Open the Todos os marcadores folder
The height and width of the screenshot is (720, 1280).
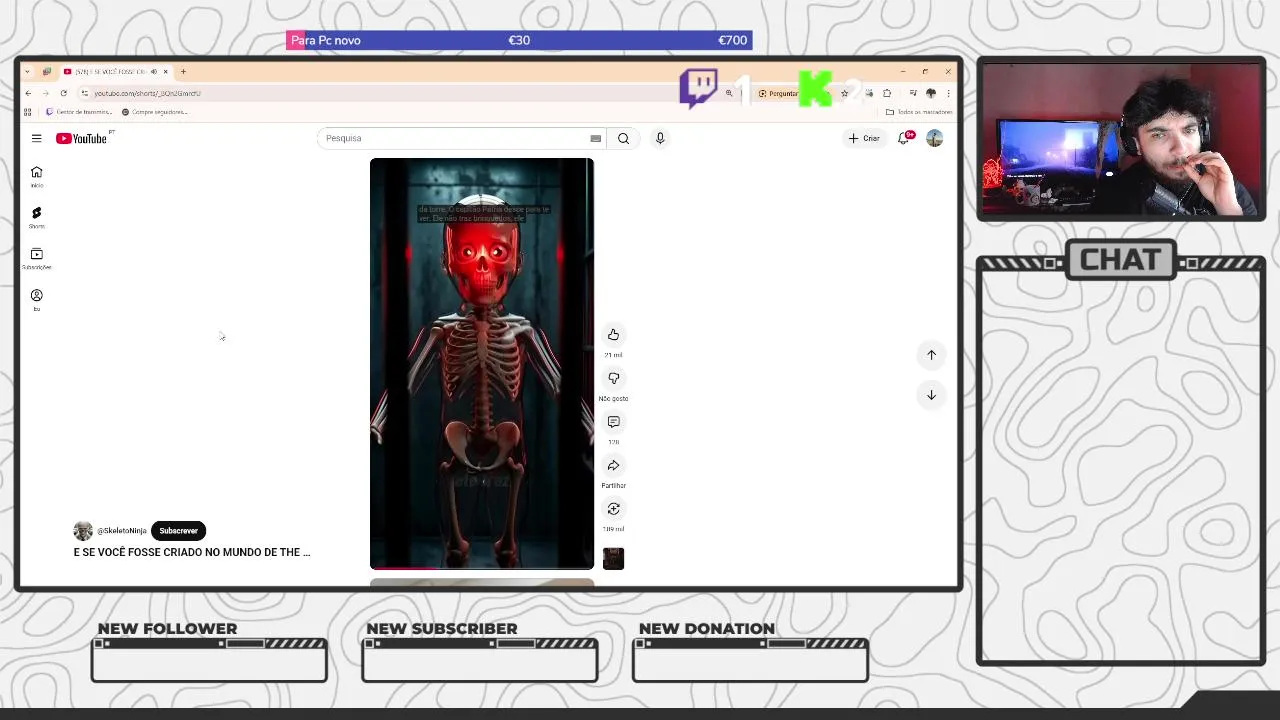click(x=919, y=112)
